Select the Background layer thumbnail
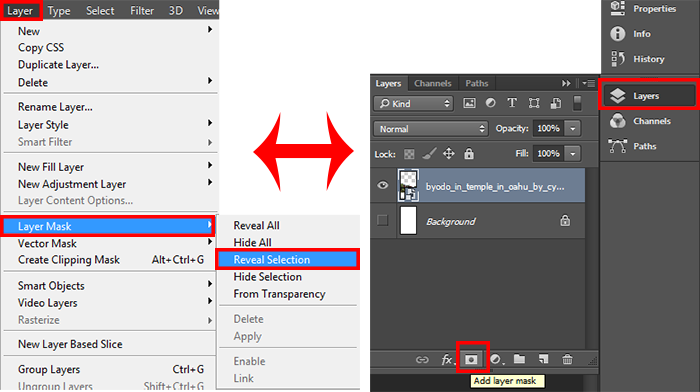The height and width of the screenshot is (392, 700). [408, 220]
